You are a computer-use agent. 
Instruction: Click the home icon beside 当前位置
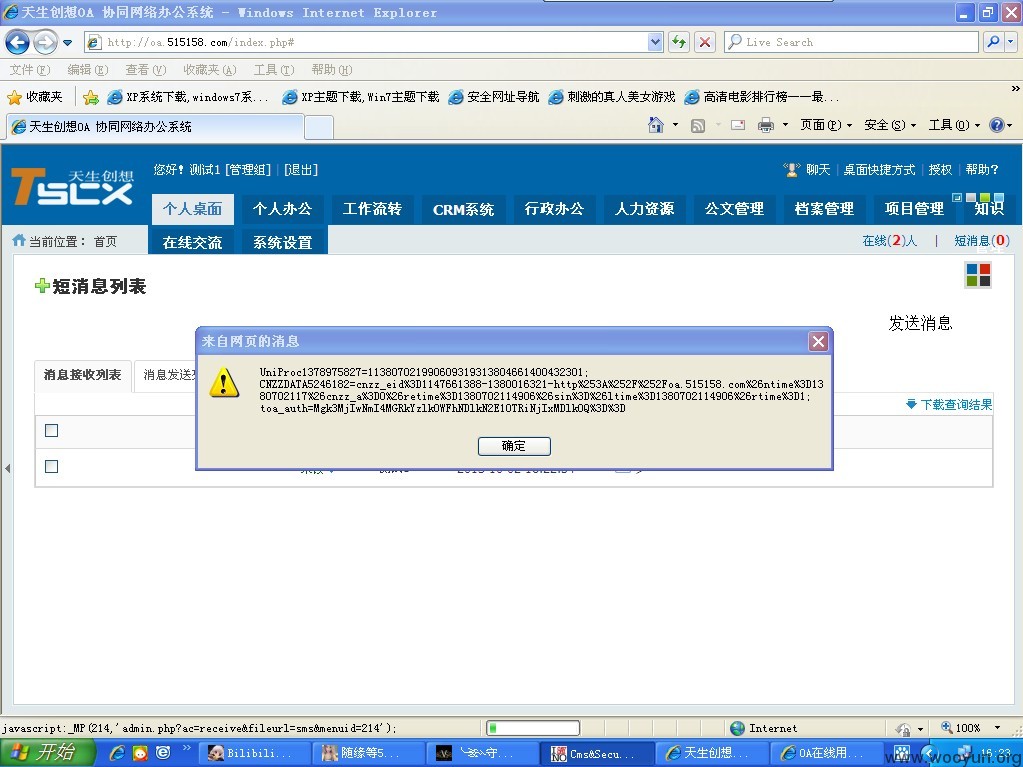coord(19,240)
